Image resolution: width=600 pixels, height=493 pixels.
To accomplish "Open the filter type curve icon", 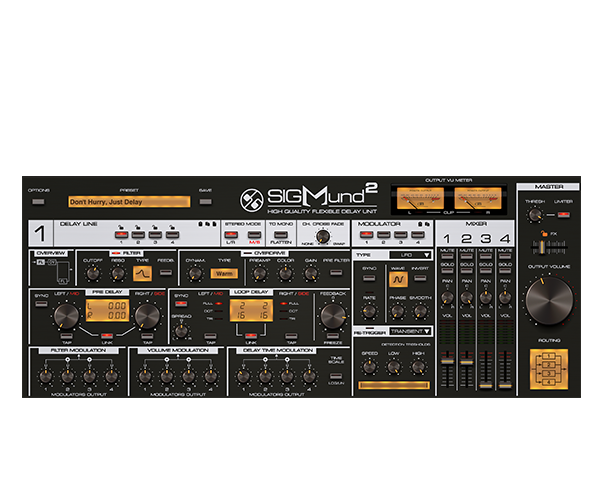I will coord(142,273).
